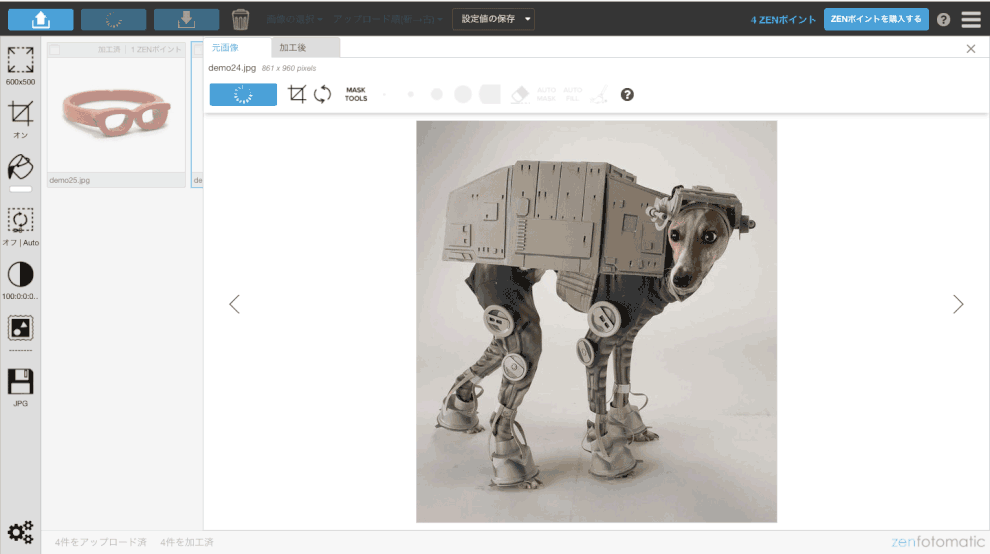Open the アップロード順 sort dropdown
The image size is (990, 554).
click(x=388, y=20)
